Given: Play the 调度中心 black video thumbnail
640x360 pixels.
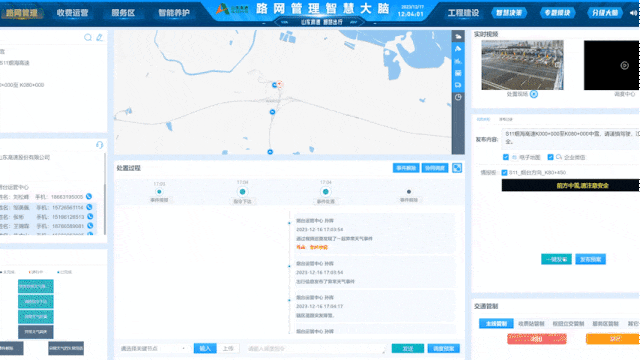Looking at the screenshot, I should tap(624, 65).
